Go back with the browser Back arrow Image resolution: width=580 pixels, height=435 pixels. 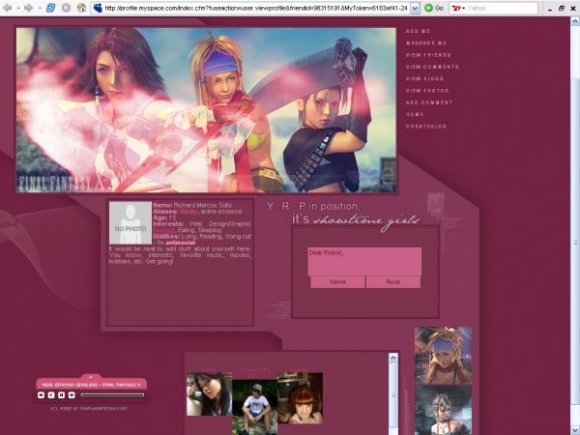pos(7,8)
